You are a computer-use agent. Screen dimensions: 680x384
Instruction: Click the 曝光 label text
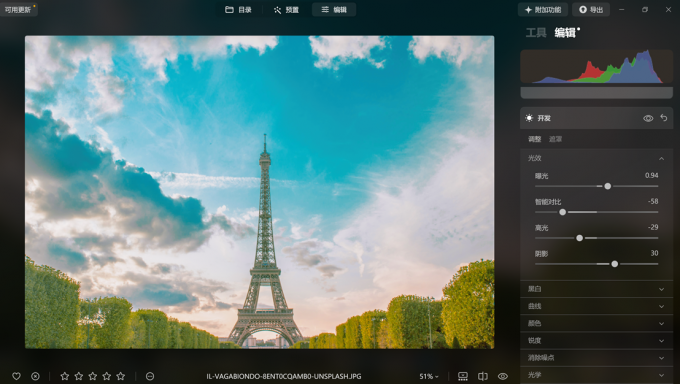coord(542,176)
